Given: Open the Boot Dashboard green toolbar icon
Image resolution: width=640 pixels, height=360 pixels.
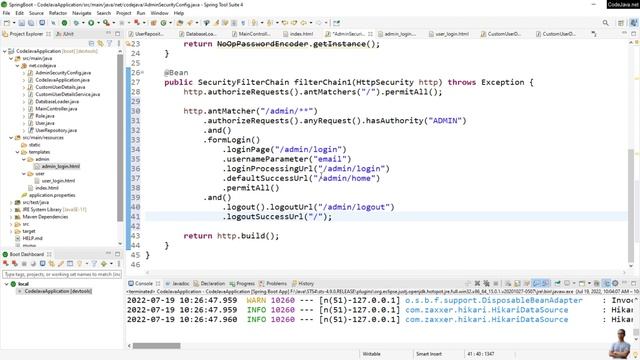Looking at the screenshot, I should click(64, 23).
